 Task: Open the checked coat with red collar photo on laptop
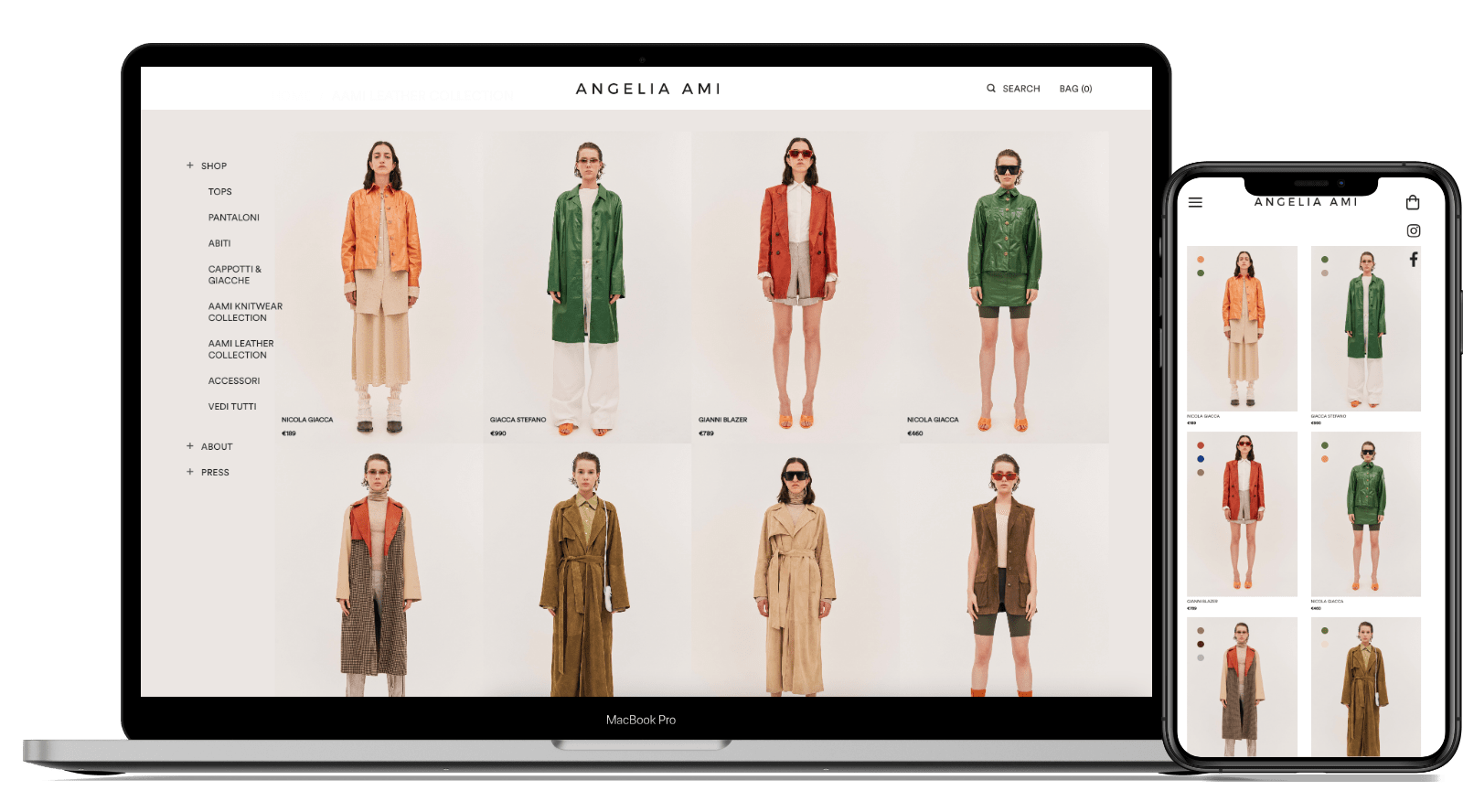point(380,571)
